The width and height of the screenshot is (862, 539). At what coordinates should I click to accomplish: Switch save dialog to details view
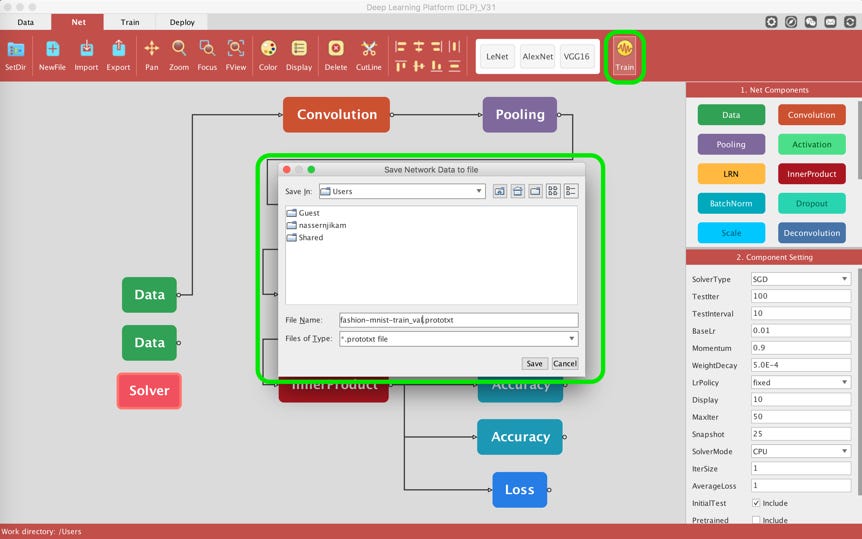click(x=571, y=191)
